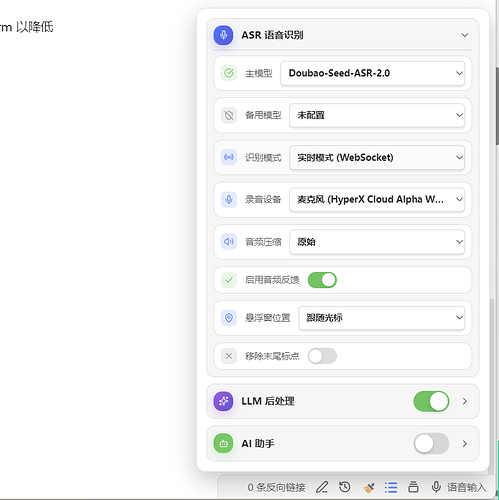Open the 录音设备 HyperX microphone dropdown
This screenshot has height=500, width=499.
click(x=377, y=200)
